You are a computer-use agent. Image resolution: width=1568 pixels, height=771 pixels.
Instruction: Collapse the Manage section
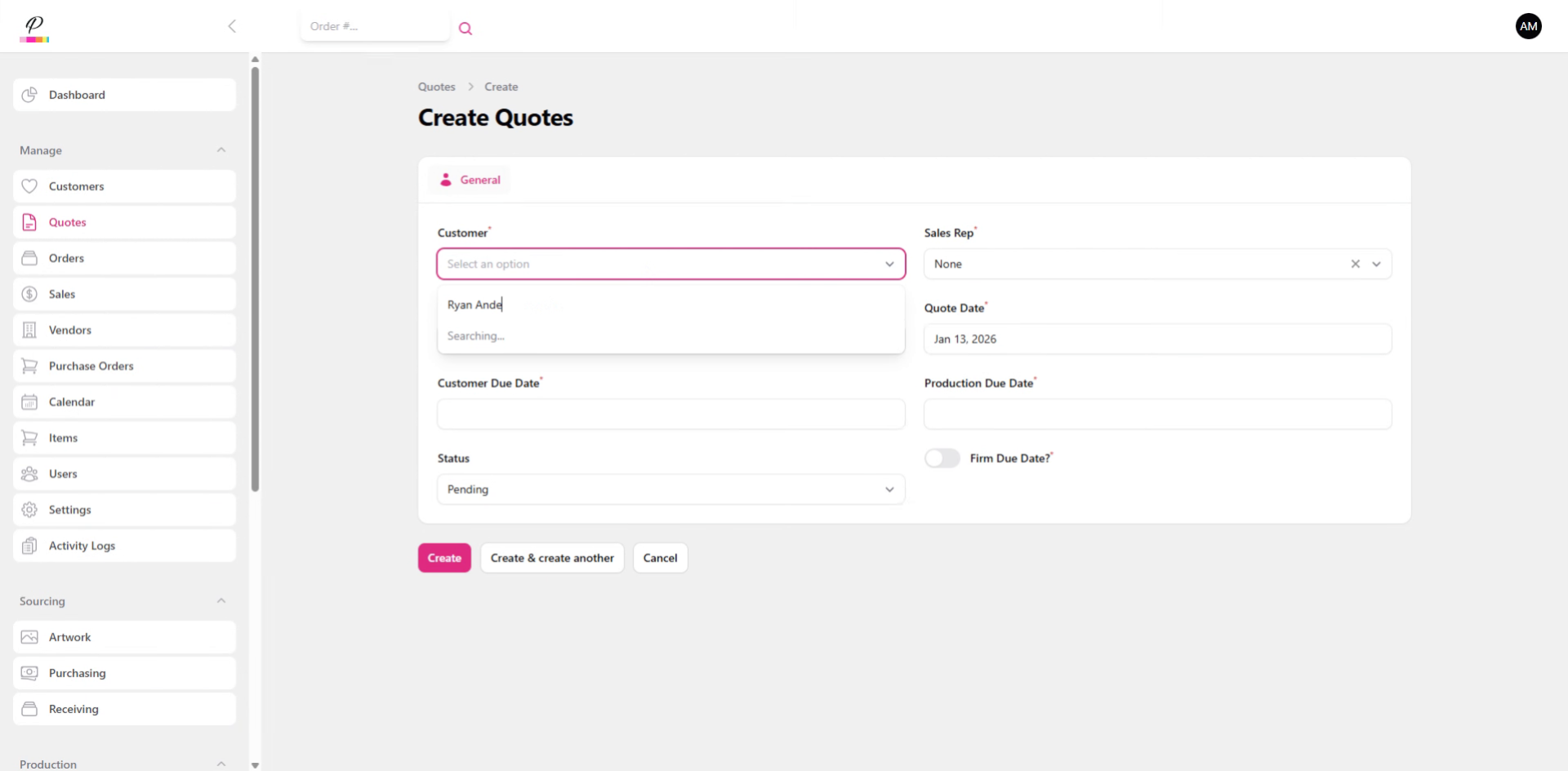point(221,149)
